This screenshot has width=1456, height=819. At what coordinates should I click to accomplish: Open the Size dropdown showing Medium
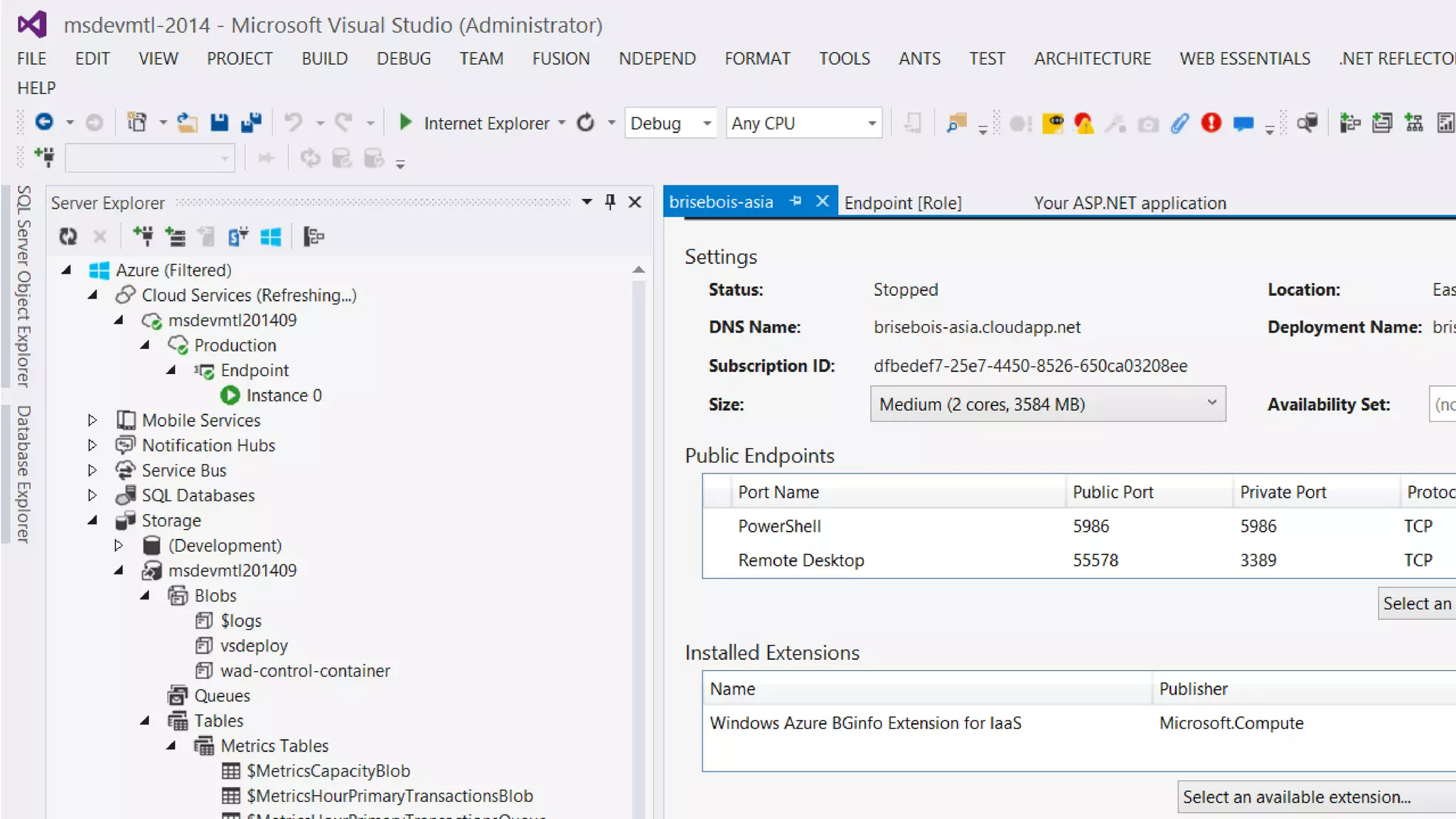(x=1048, y=404)
